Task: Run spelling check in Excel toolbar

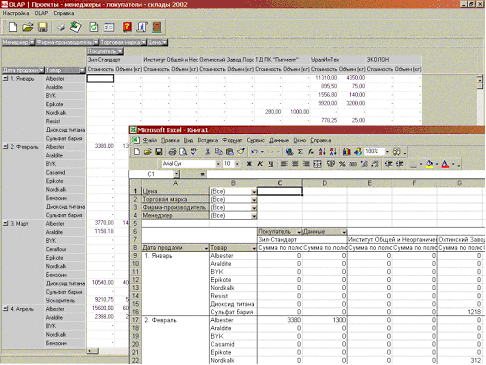Action: tap(194, 152)
